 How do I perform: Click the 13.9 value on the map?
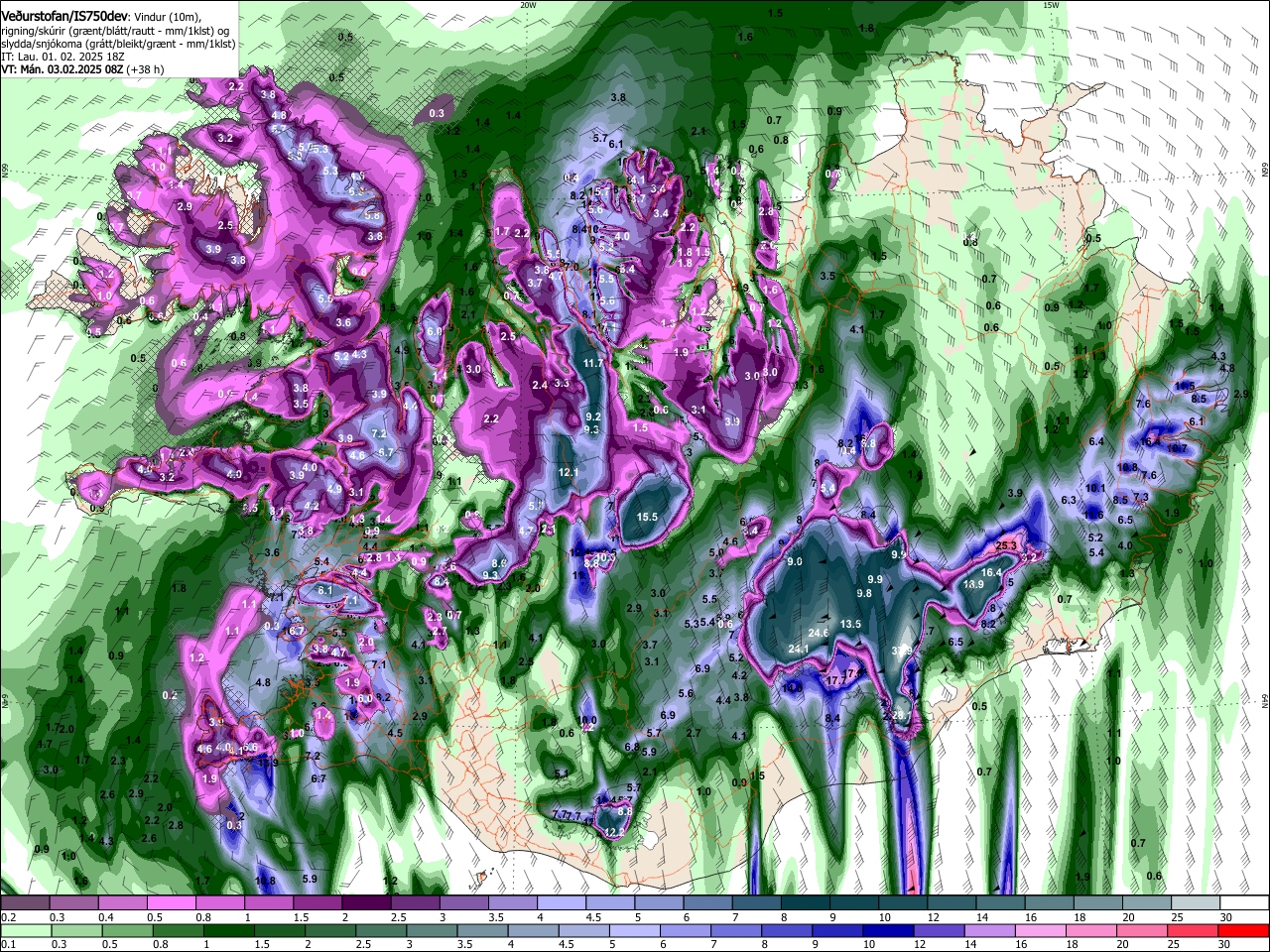(973, 585)
